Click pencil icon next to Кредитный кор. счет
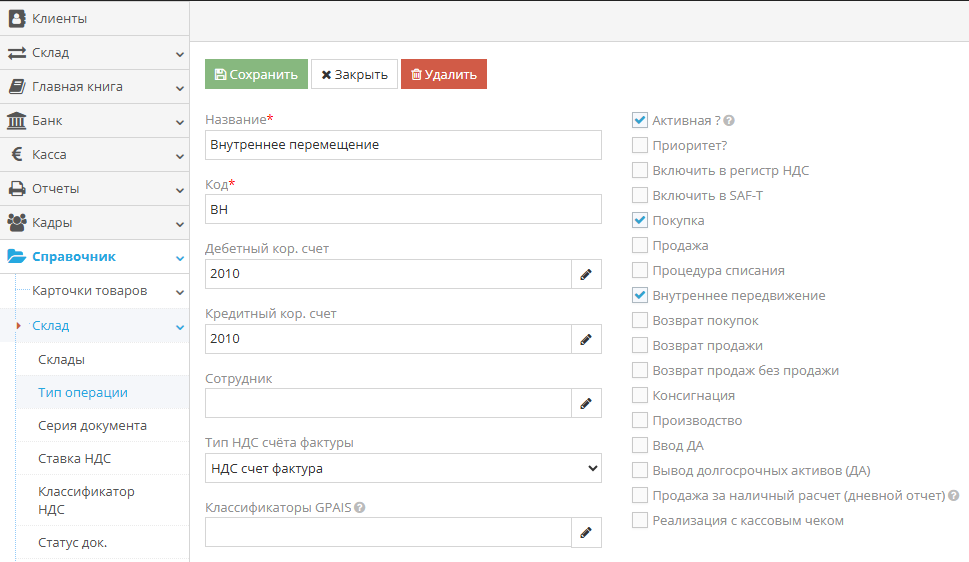 point(586,339)
